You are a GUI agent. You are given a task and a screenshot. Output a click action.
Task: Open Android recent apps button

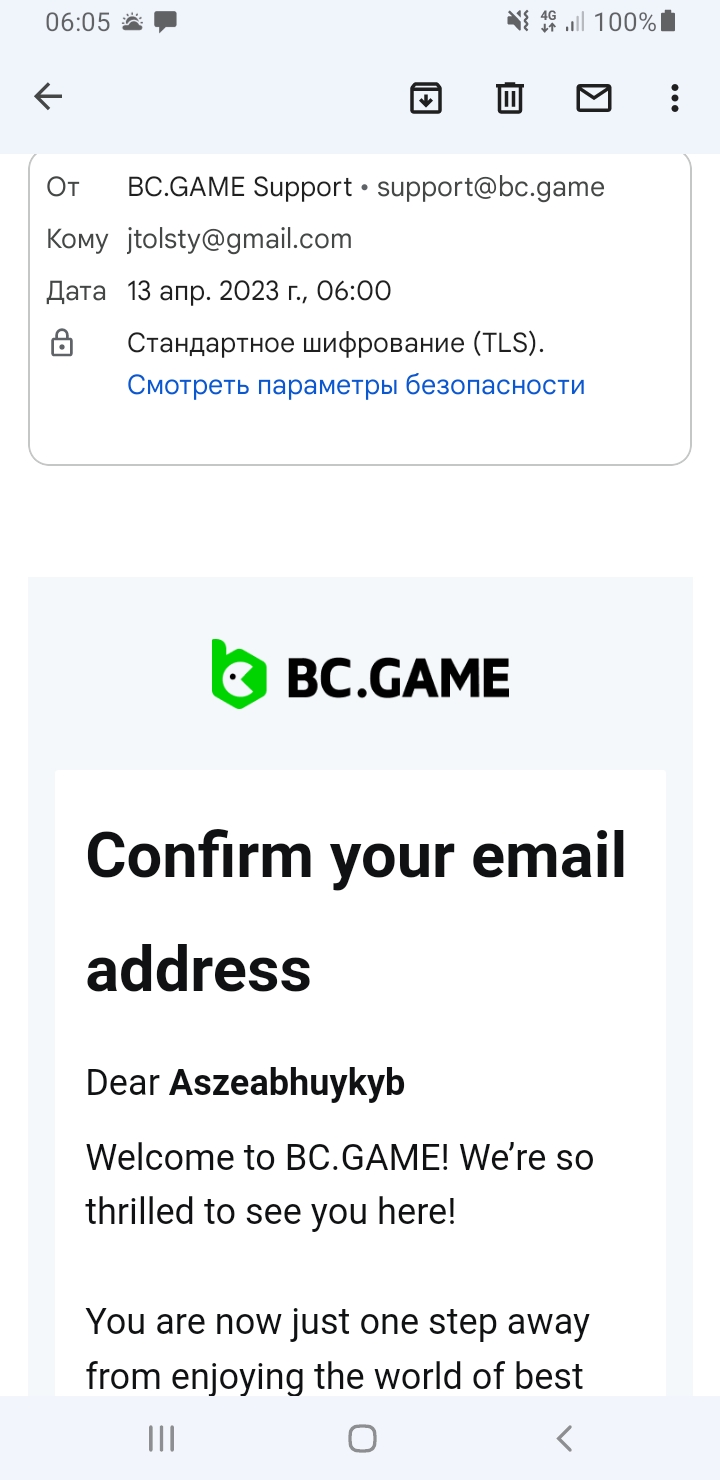tap(161, 1438)
